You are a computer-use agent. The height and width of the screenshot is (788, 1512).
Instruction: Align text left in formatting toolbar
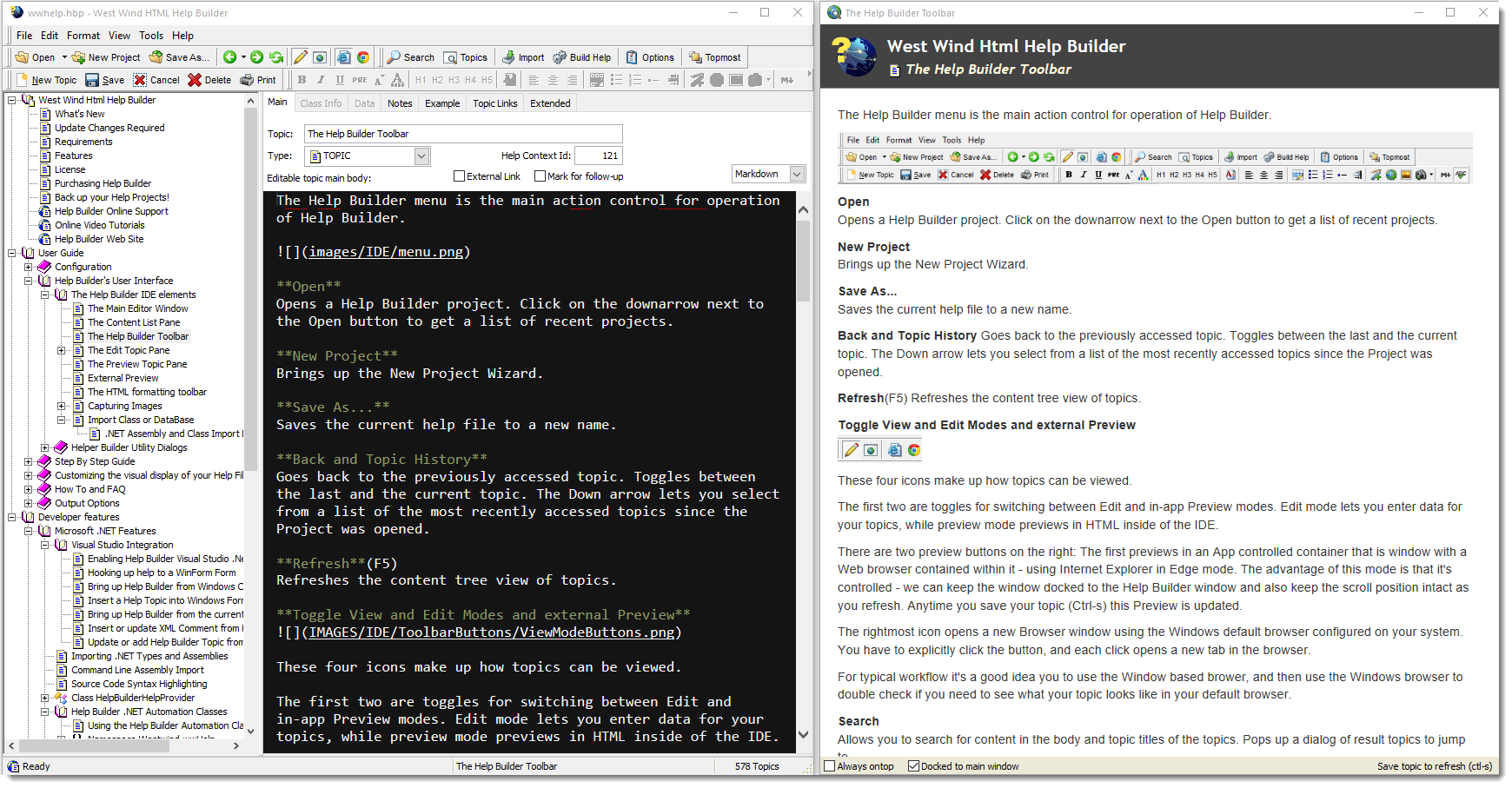pos(534,80)
